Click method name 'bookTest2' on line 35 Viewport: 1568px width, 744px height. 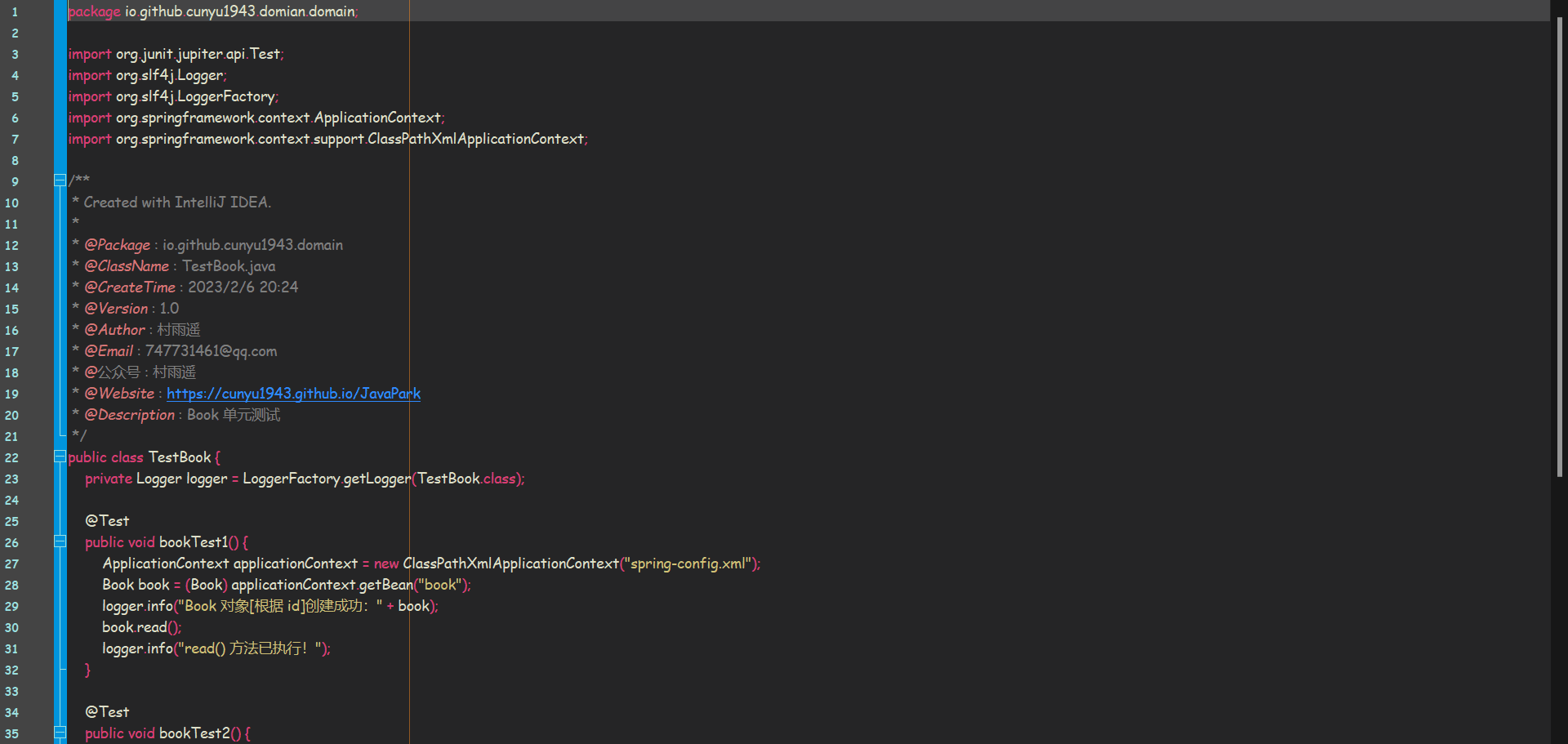click(x=194, y=733)
